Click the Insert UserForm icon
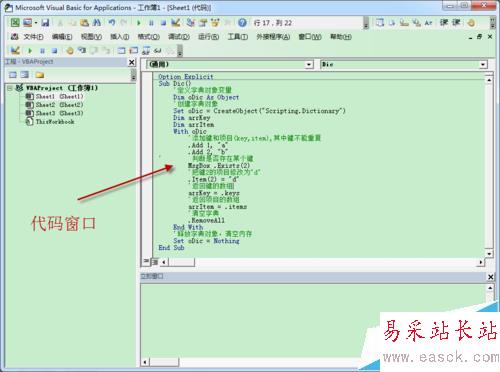This screenshot has width=500, height=372. [x=27, y=23]
